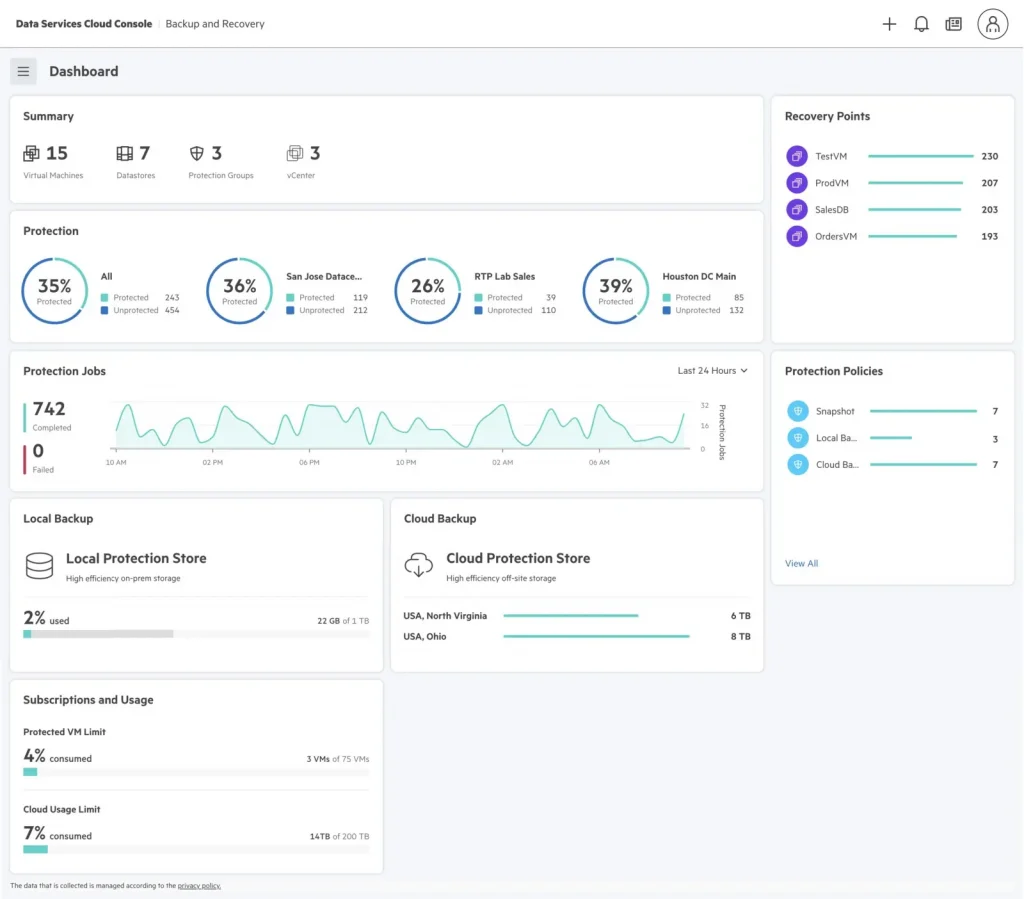The image size is (1024, 899).
Task: Click the Protection Groups shield icon
Action: point(197,153)
